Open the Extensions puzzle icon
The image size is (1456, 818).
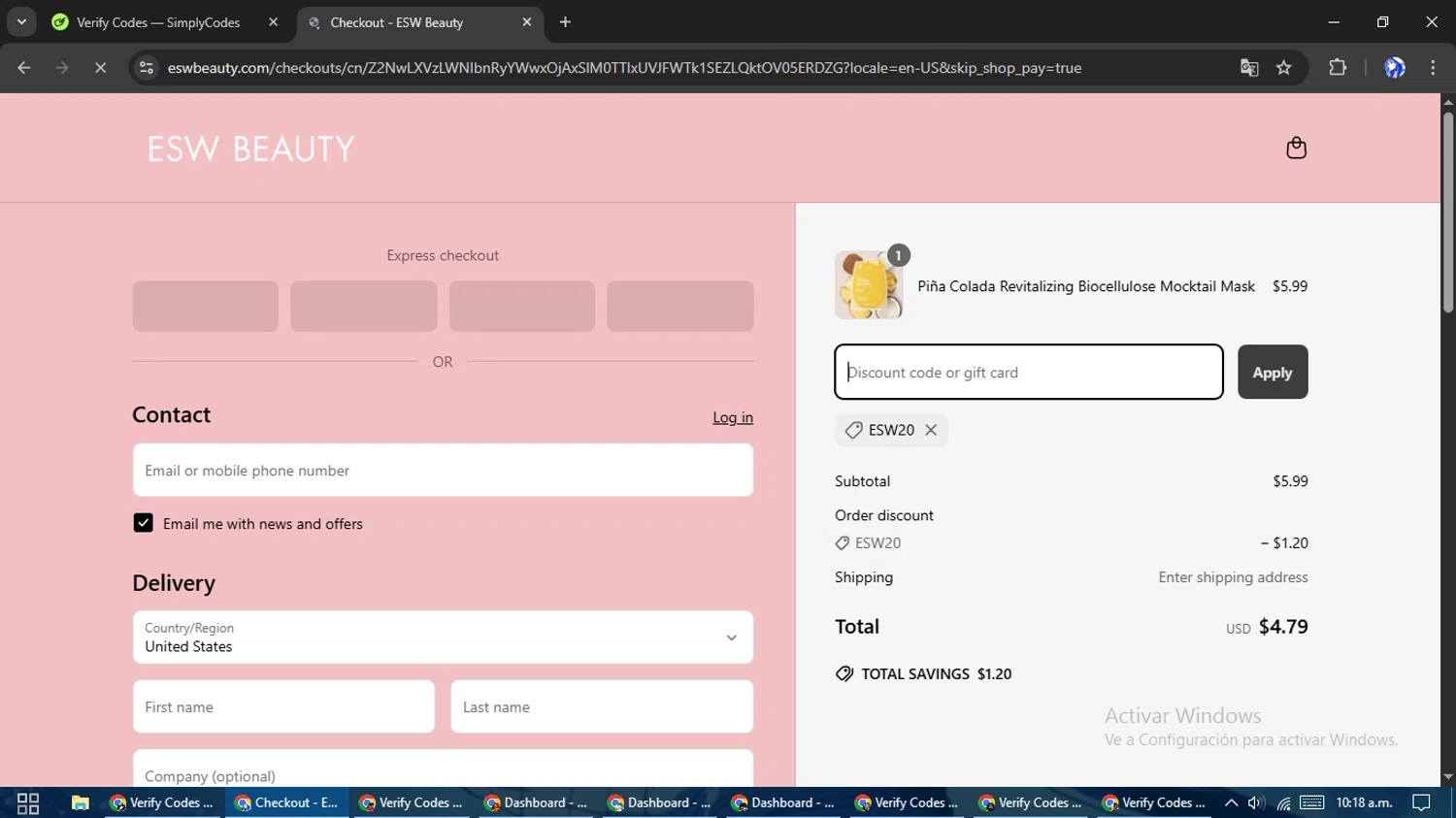(x=1338, y=68)
